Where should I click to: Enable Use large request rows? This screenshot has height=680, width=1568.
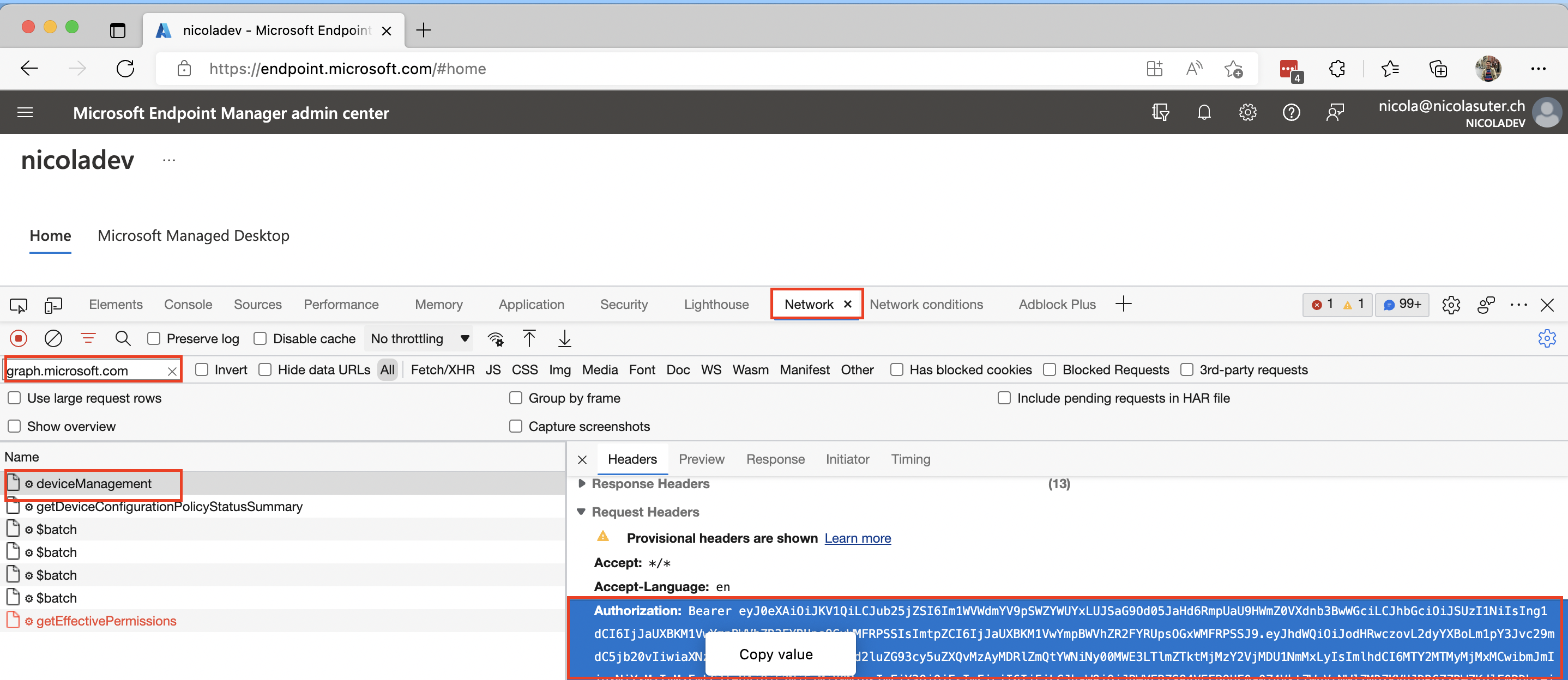point(14,398)
